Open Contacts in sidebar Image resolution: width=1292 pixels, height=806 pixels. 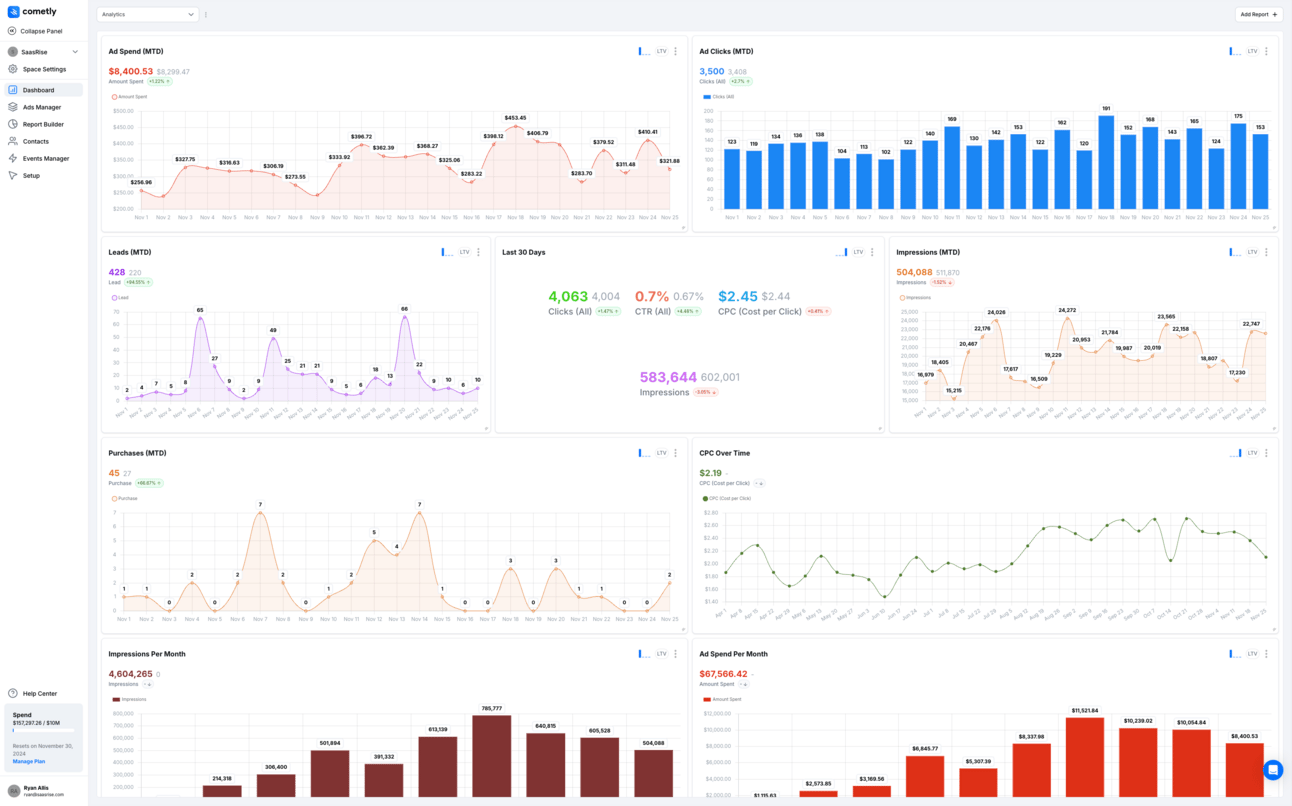pyautogui.click(x=44, y=141)
